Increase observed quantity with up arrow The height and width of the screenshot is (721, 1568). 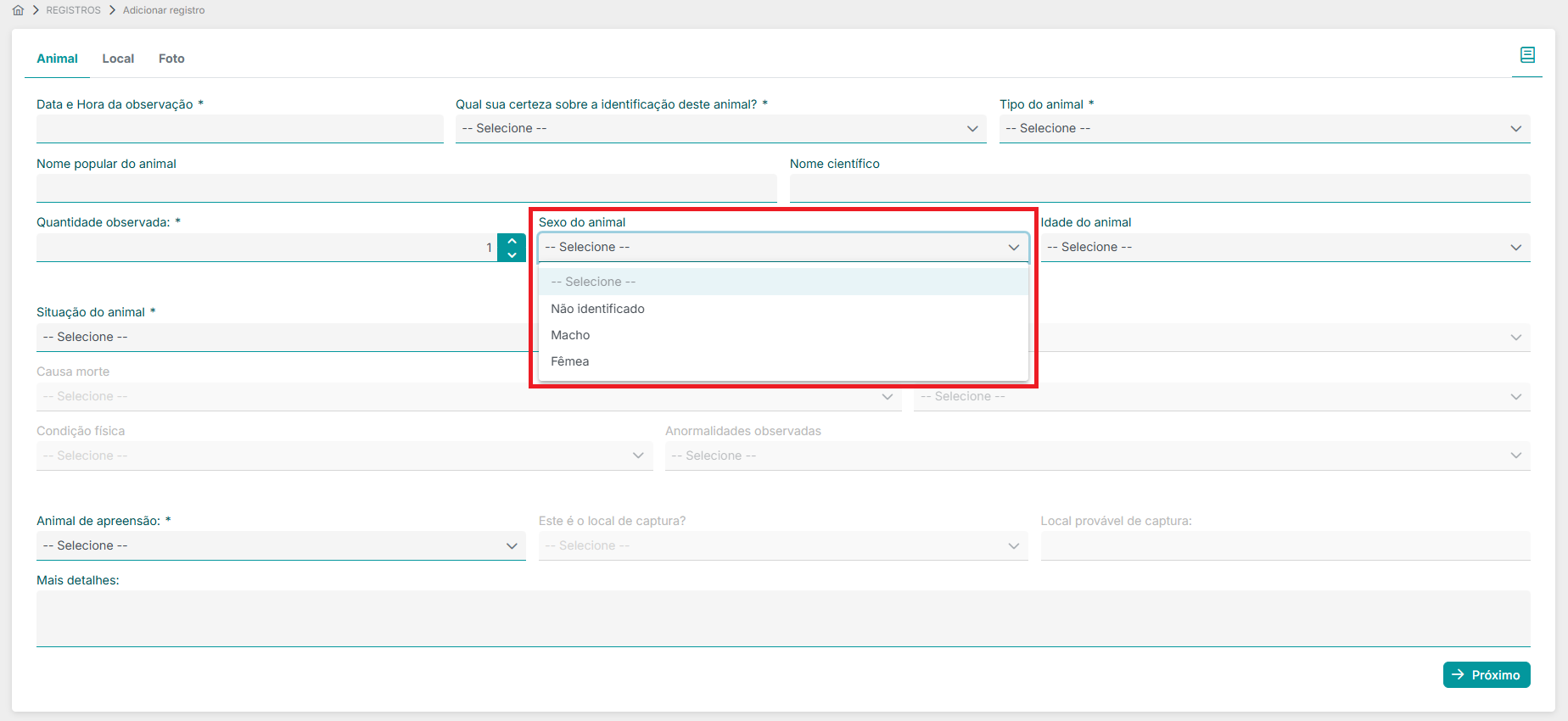[x=512, y=241]
